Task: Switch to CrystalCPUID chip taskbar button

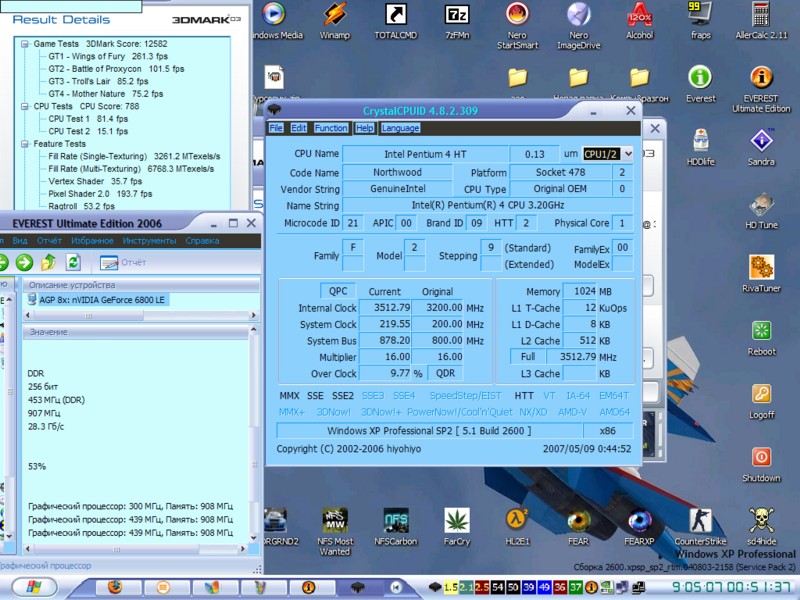Action: click(x=358, y=587)
